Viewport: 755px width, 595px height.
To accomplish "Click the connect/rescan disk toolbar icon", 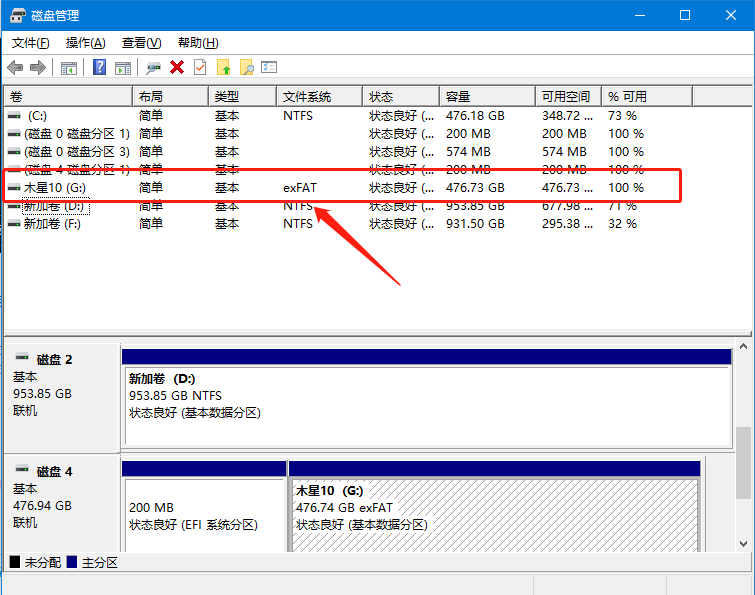I will point(153,67).
